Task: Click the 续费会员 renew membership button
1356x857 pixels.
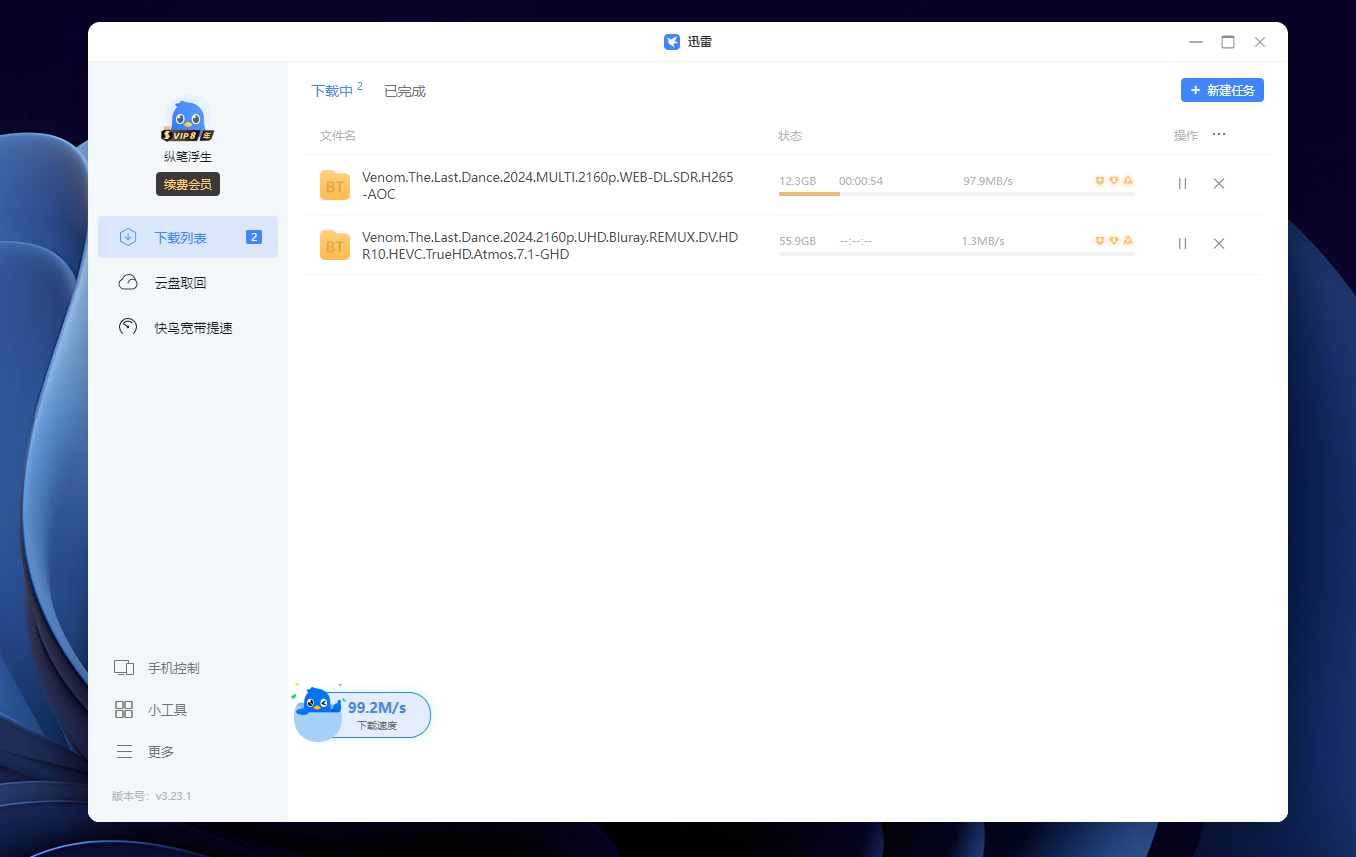Action: (188, 185)
